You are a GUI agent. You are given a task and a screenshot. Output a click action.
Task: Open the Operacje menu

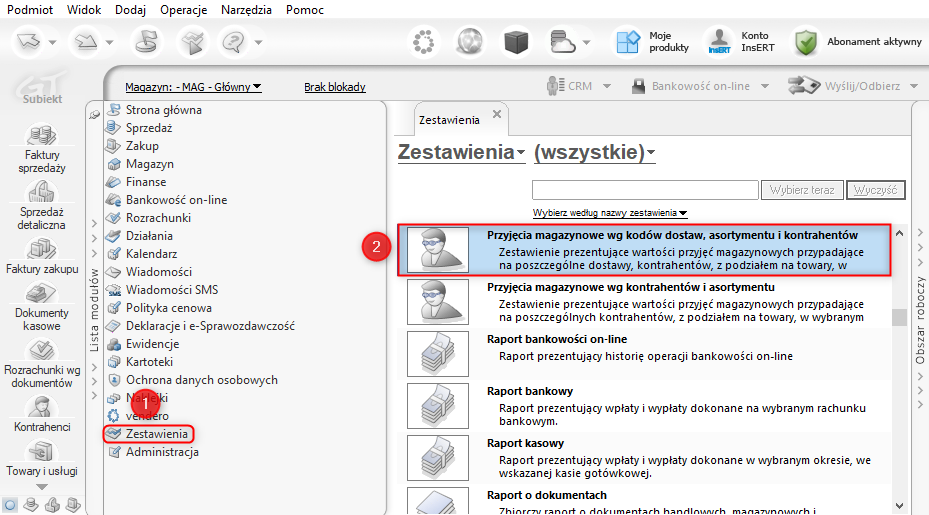click(x=184, y=9)
